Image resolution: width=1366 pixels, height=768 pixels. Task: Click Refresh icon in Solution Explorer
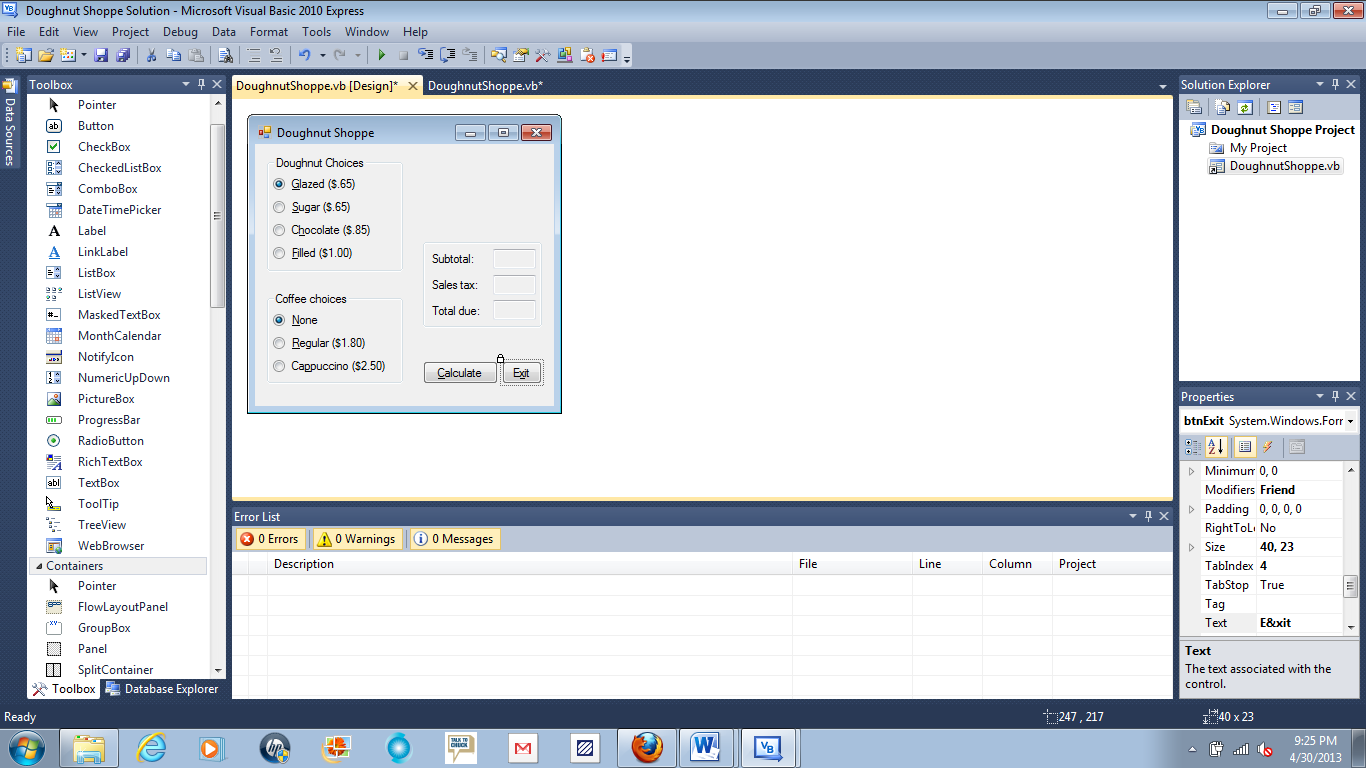[x=1245, y=107]
